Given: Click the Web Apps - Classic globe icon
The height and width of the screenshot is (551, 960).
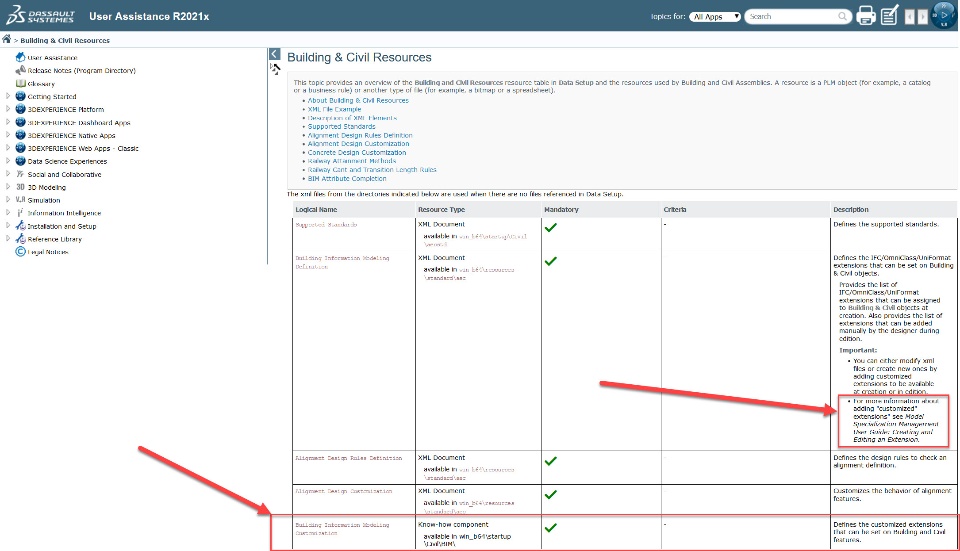Looking at the screenshot, I should (20, 148).
